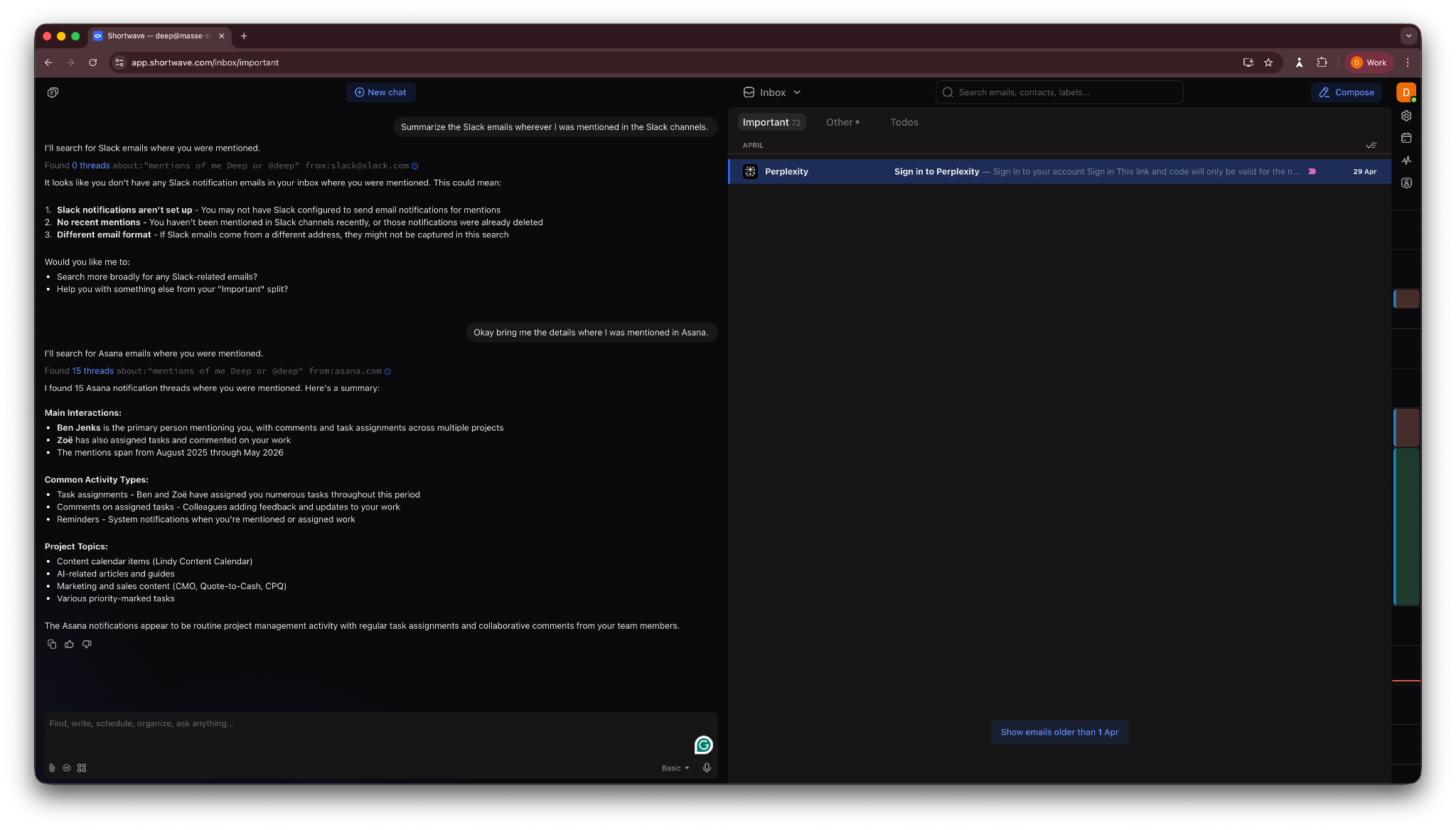Screen dimensions: 1456x830
Task: Click the Asana mentions user message
Action: coord(591,333)
